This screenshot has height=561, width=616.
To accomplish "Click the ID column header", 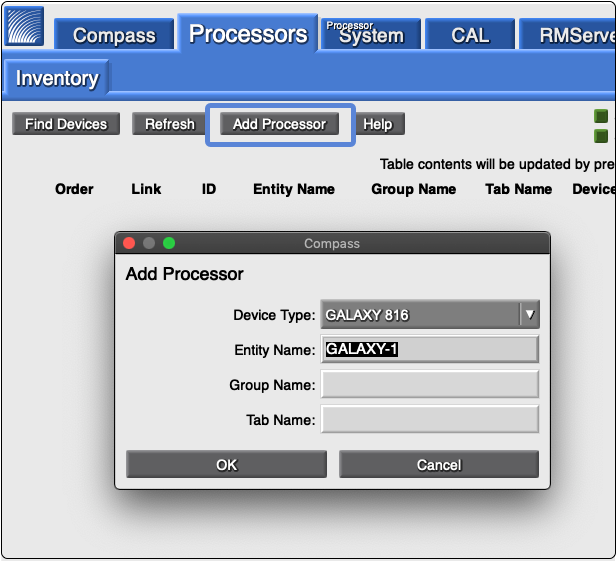I will click(x=209, y=189).
